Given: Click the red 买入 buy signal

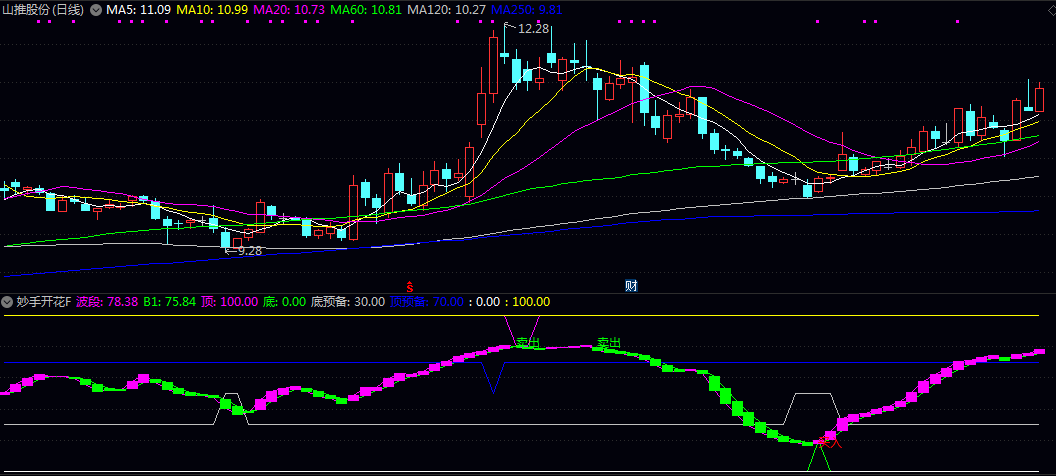Looking at the screenshot, I should tap(830, 439).
